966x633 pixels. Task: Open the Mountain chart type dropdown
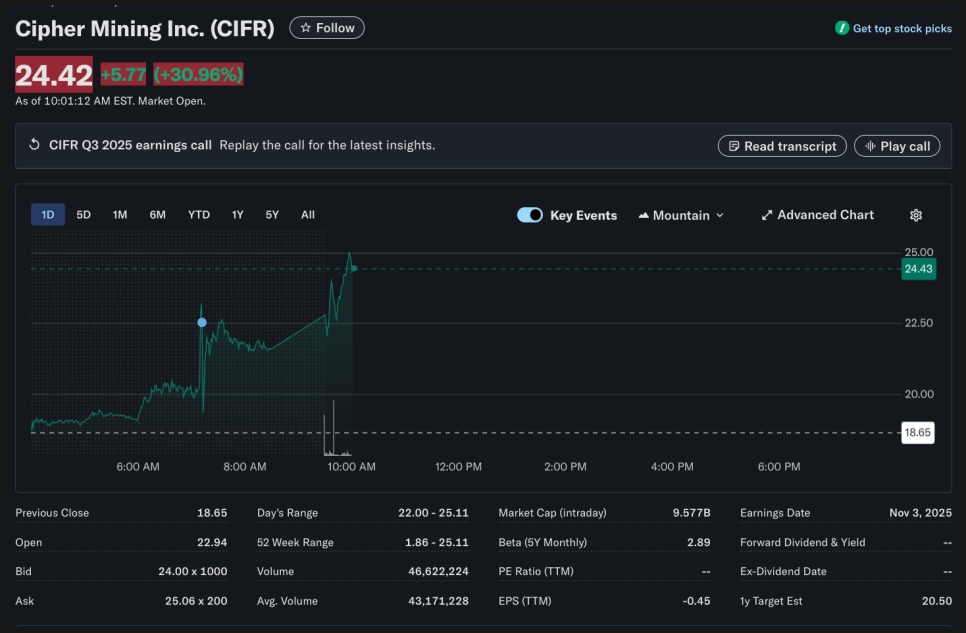pyautogui.click(x=680, y=215)
